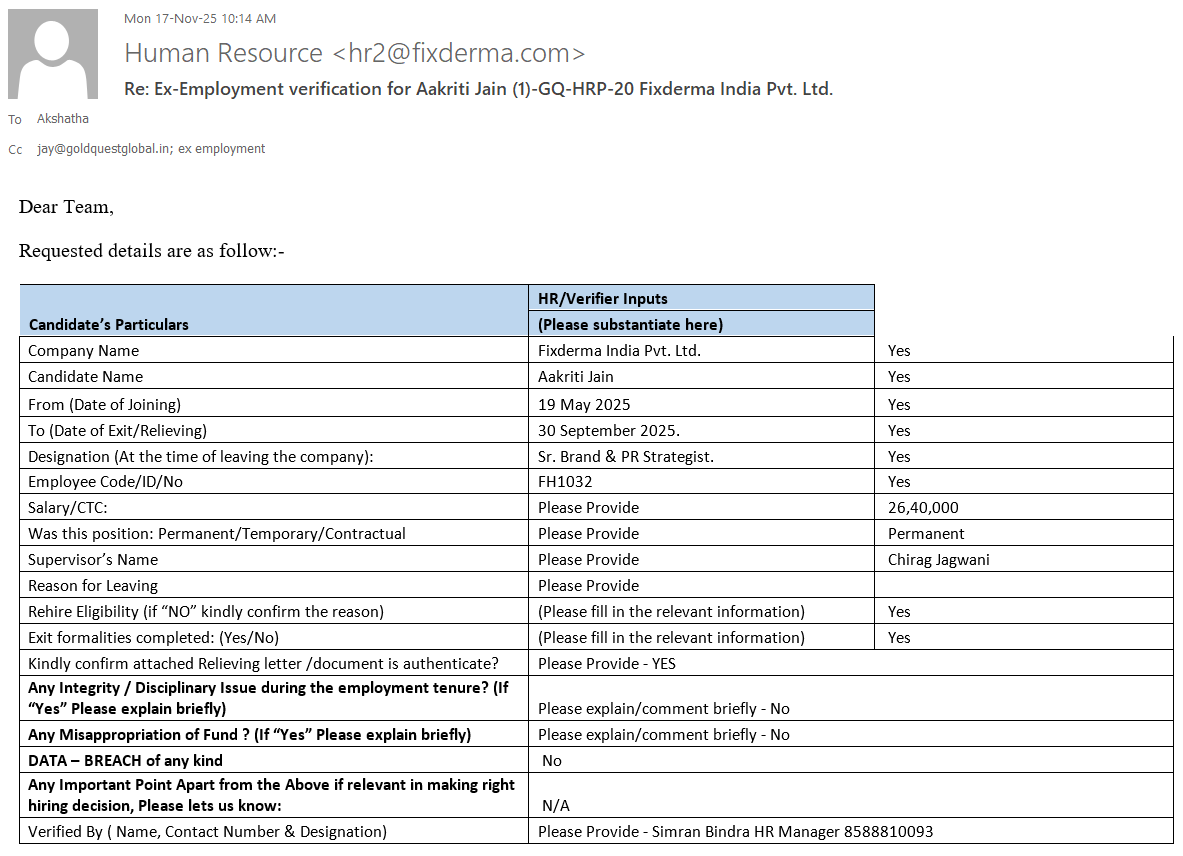Click the email subject line Re: Ex-Employment verification
The width and height of the screenshot is (1183, 856).
click(x=478, y=89)
